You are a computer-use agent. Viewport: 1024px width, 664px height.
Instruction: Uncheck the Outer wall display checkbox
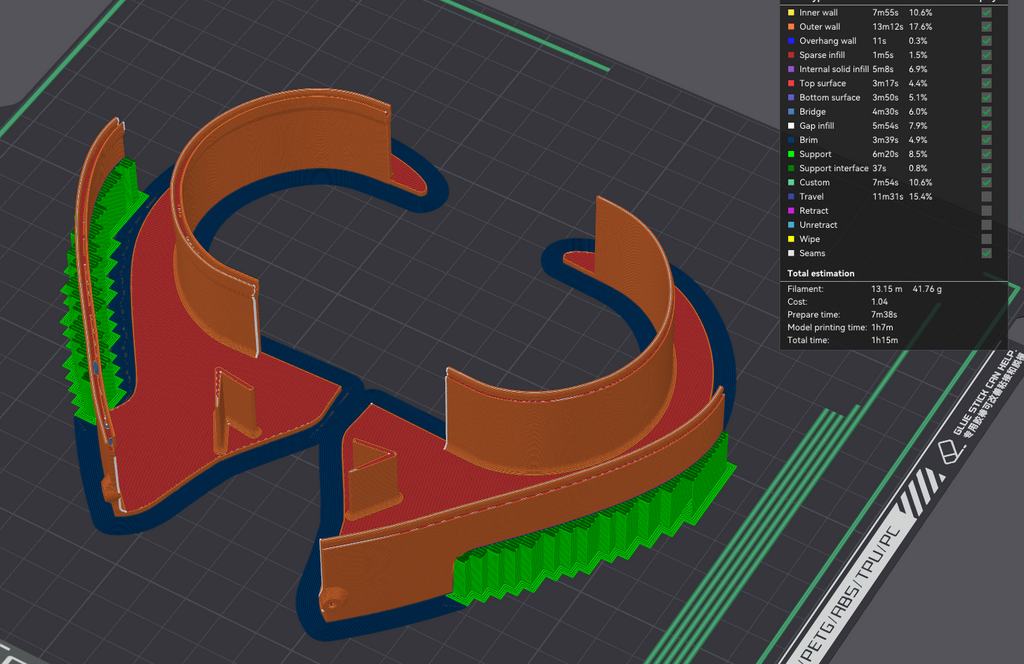(986, 27)
